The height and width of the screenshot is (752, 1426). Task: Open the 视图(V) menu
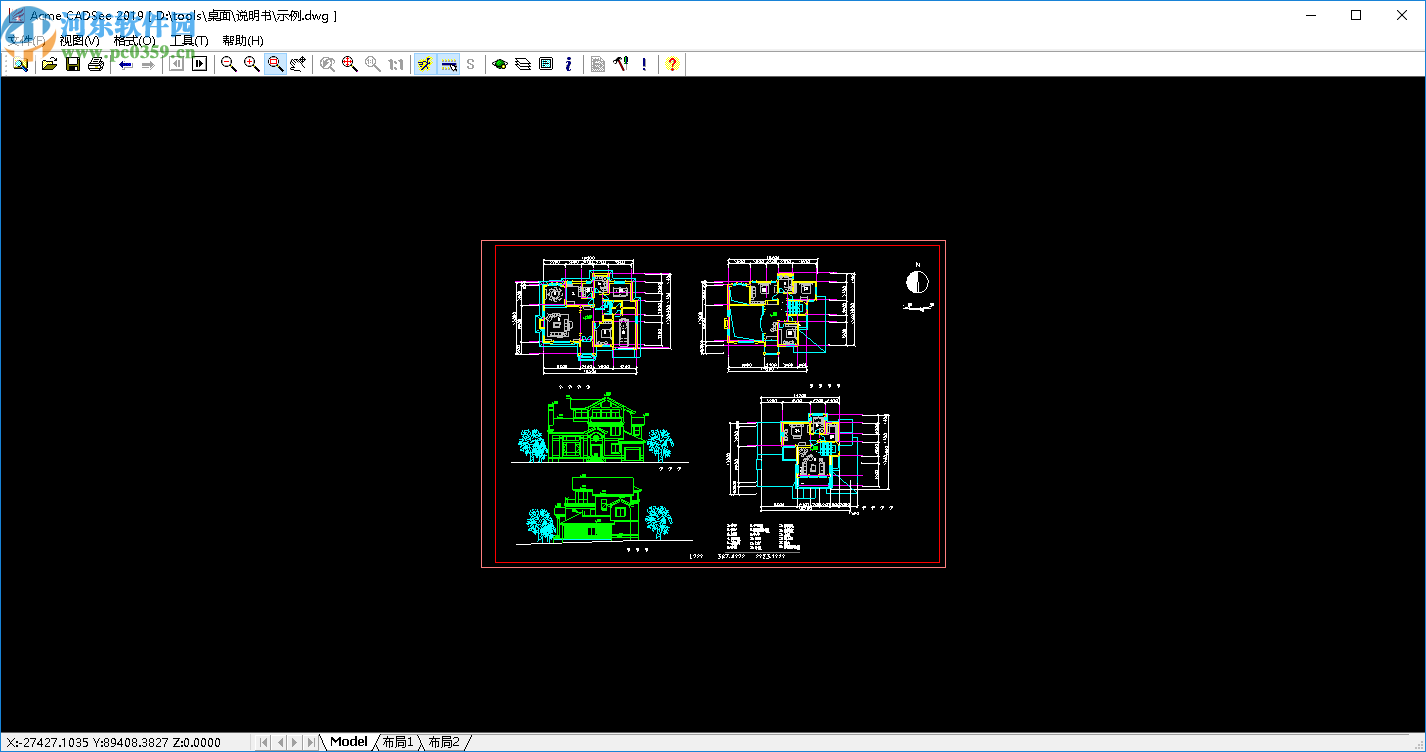pyautogui.click(x=80, y=41)
